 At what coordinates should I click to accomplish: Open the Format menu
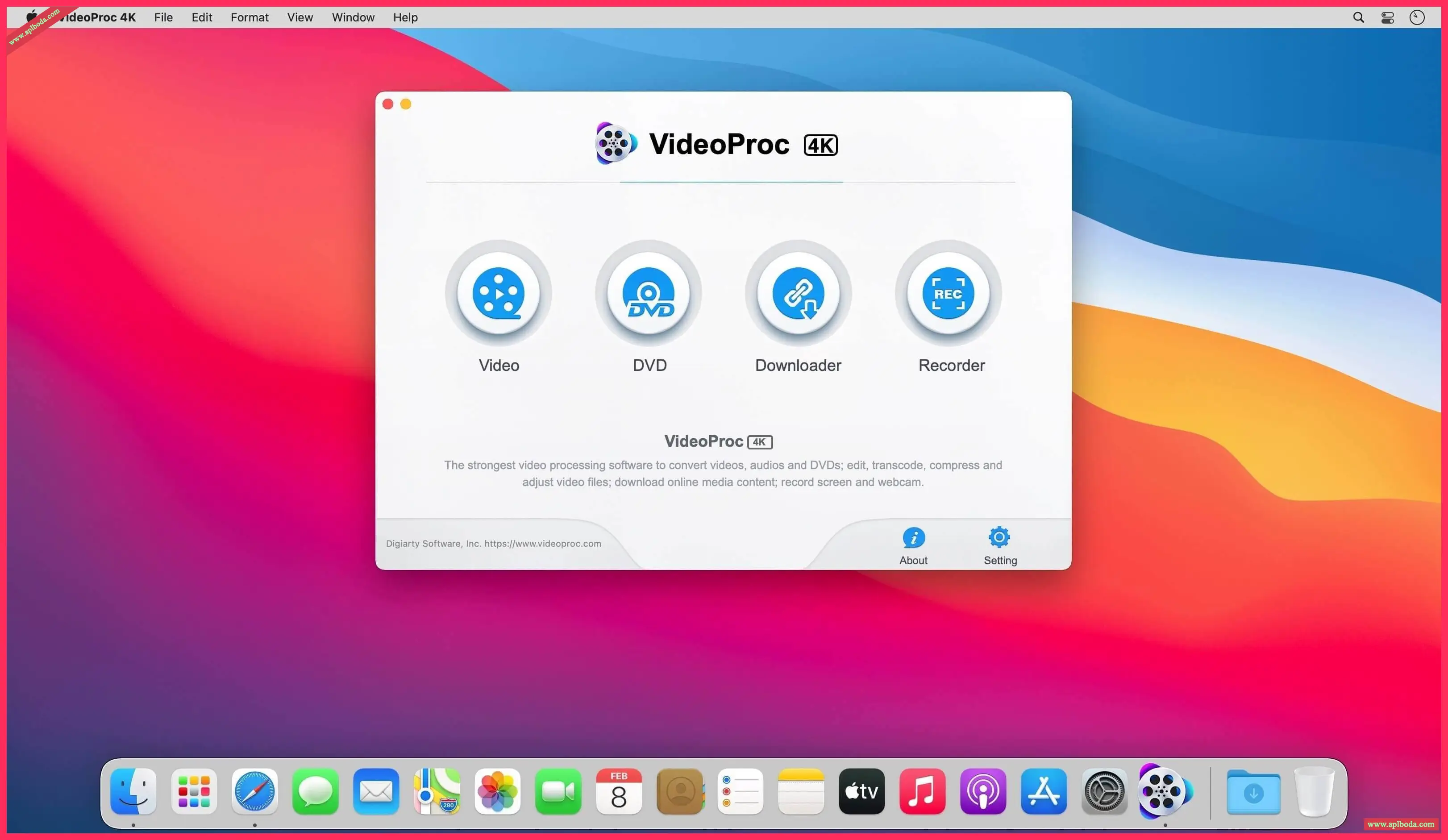(250, 17)
